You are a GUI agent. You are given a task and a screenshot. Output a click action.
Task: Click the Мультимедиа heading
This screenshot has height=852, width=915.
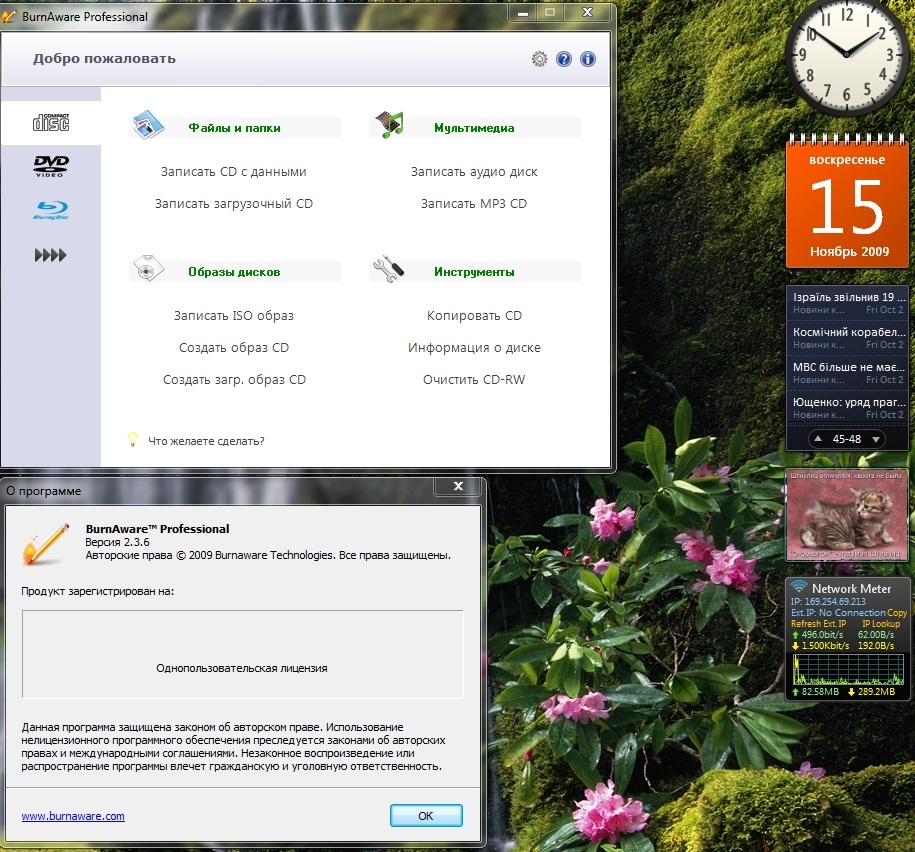[x=474, y=128]
